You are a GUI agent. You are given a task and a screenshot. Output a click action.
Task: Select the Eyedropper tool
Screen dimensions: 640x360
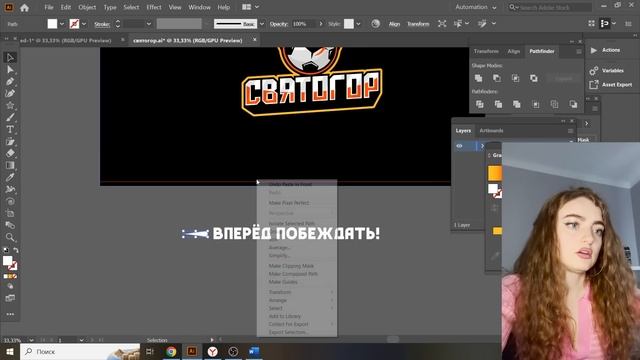click(10, 177)
